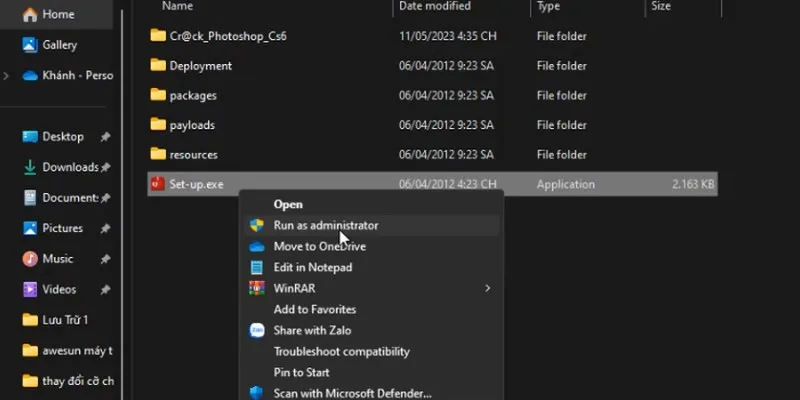The height and width of the screenshot is (400, 800).
Task: Choose Troubleshoot compatibility from context menu
Action: (341, 352)
